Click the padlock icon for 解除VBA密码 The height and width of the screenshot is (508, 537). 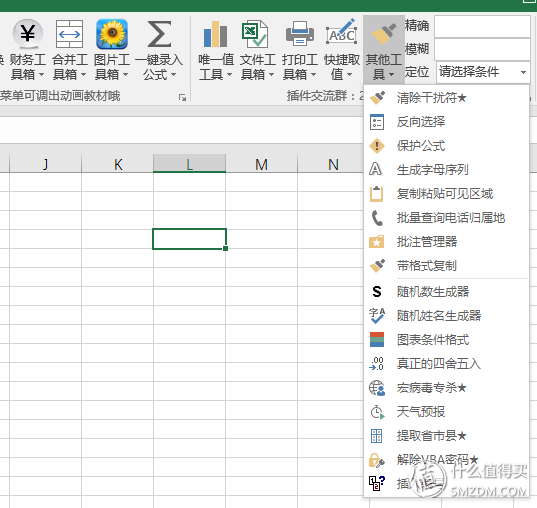[x=377, y=460]
